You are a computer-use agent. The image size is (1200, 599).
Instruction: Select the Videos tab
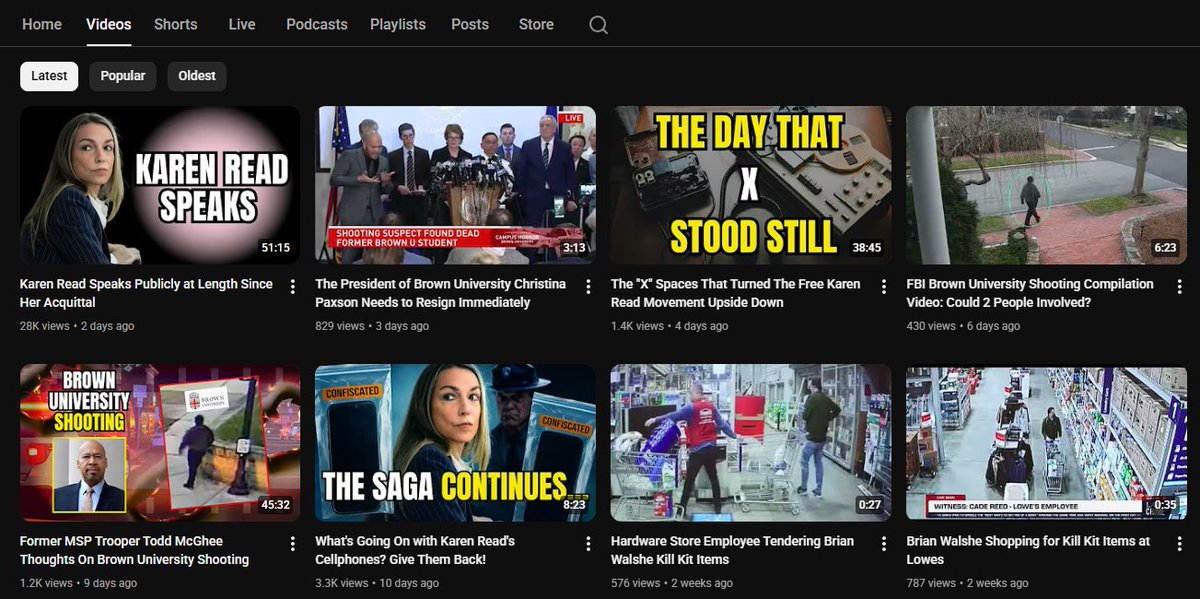[x=109, y=24]
